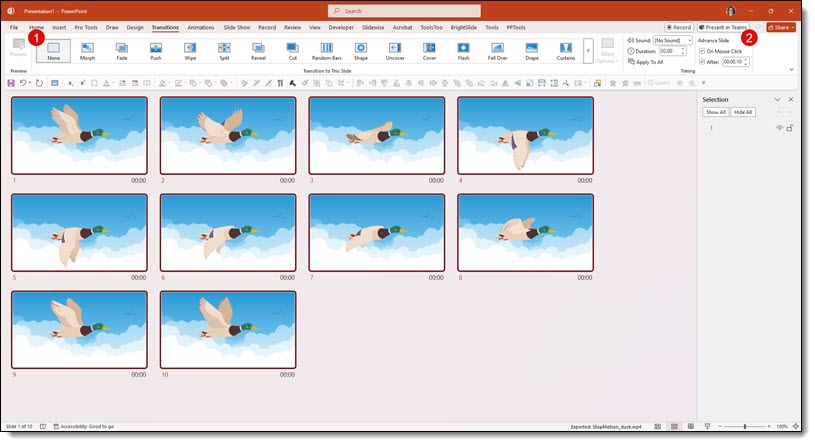This screenshot has width=815, height=445.
Task: Switch to the Slide Show tab
Action: point(237,27)
